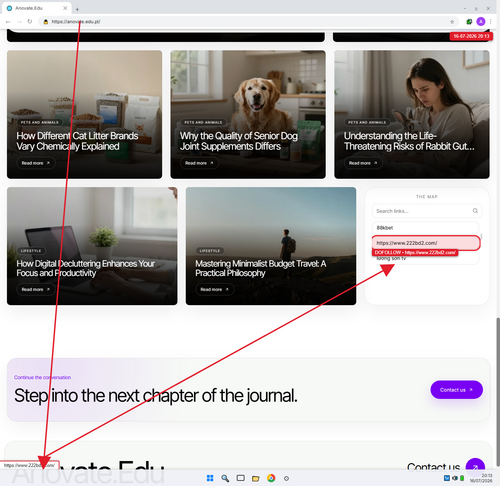Open Mastering Minimalist Budget Travel title

261,268
